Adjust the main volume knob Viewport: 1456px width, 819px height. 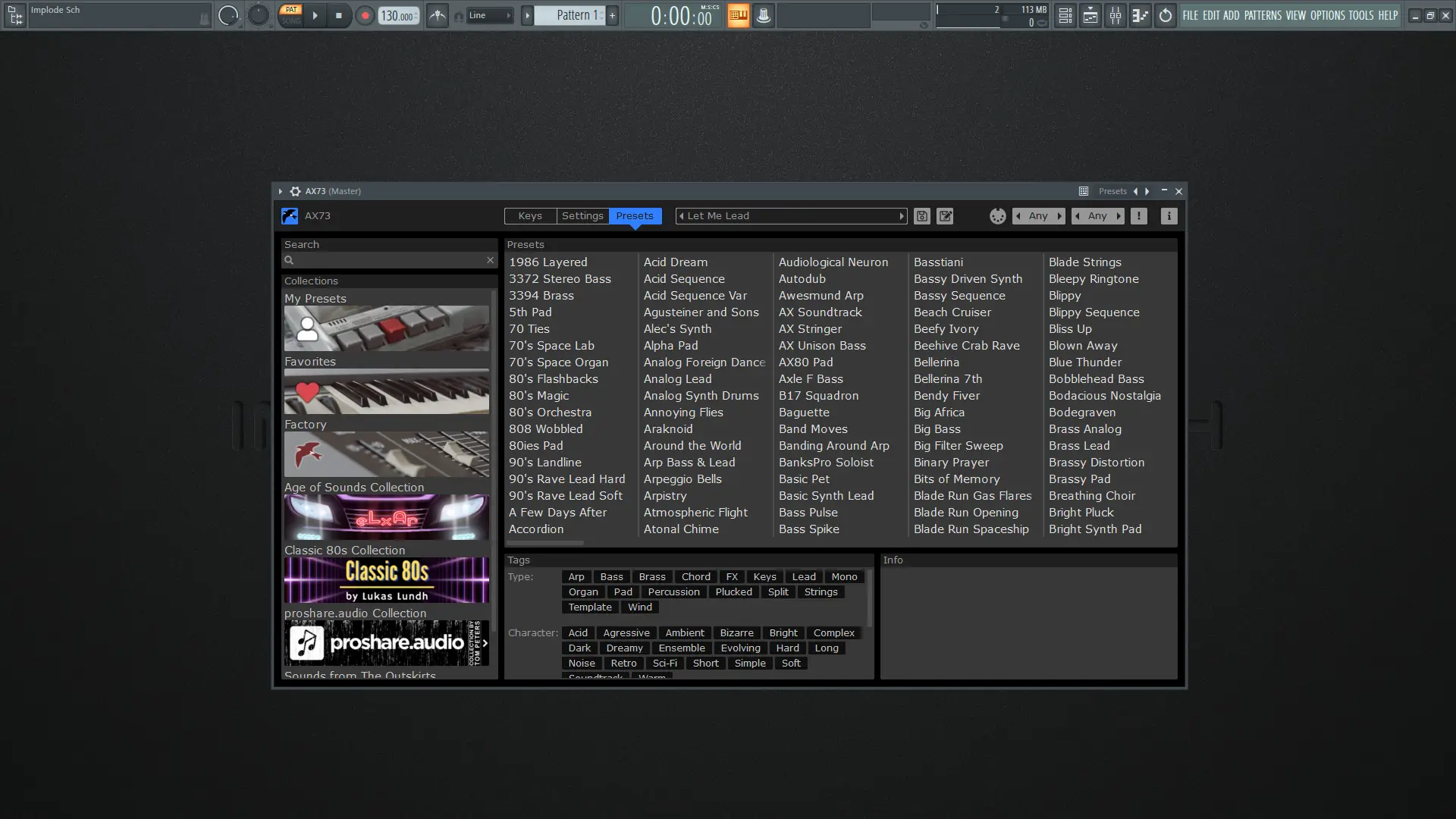[x=227, y=15]
